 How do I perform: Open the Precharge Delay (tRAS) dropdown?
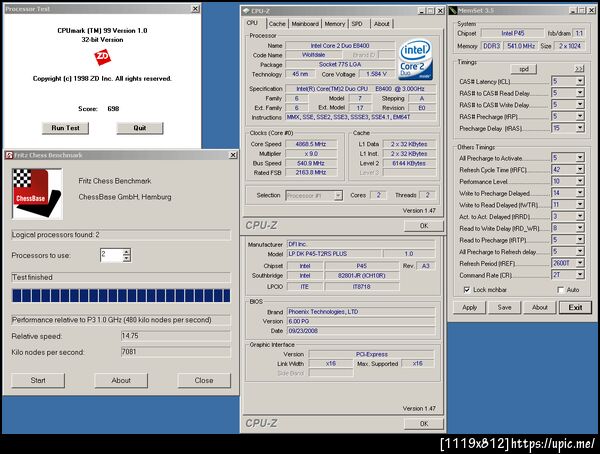[x=580, y=128]
